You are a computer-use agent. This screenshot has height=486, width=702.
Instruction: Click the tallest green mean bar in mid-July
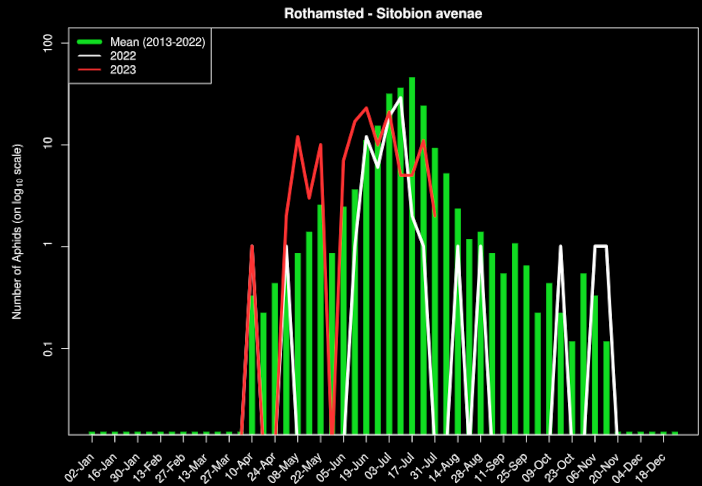412,256
